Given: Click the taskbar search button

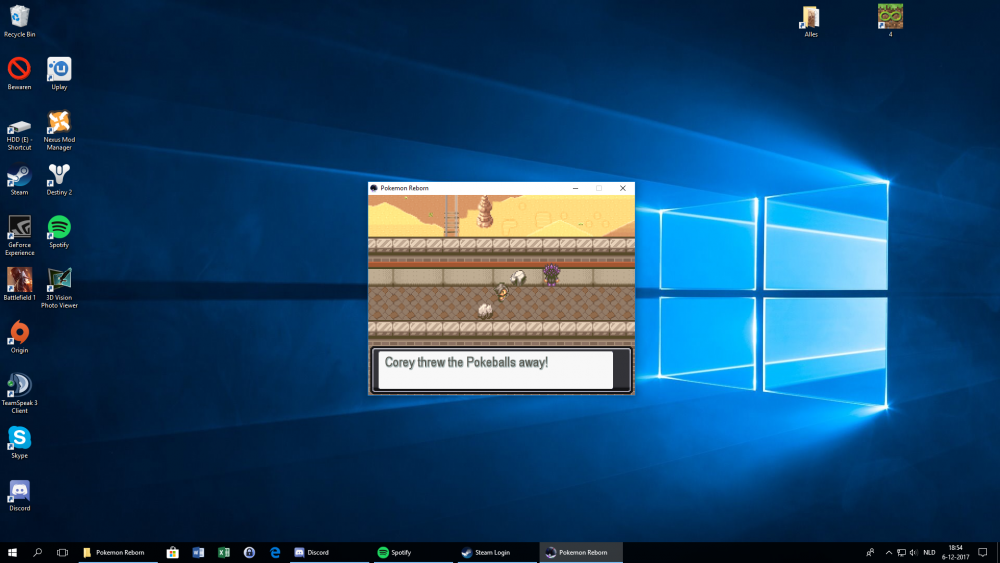Looking at the screenshot, I should click(38, 552).
